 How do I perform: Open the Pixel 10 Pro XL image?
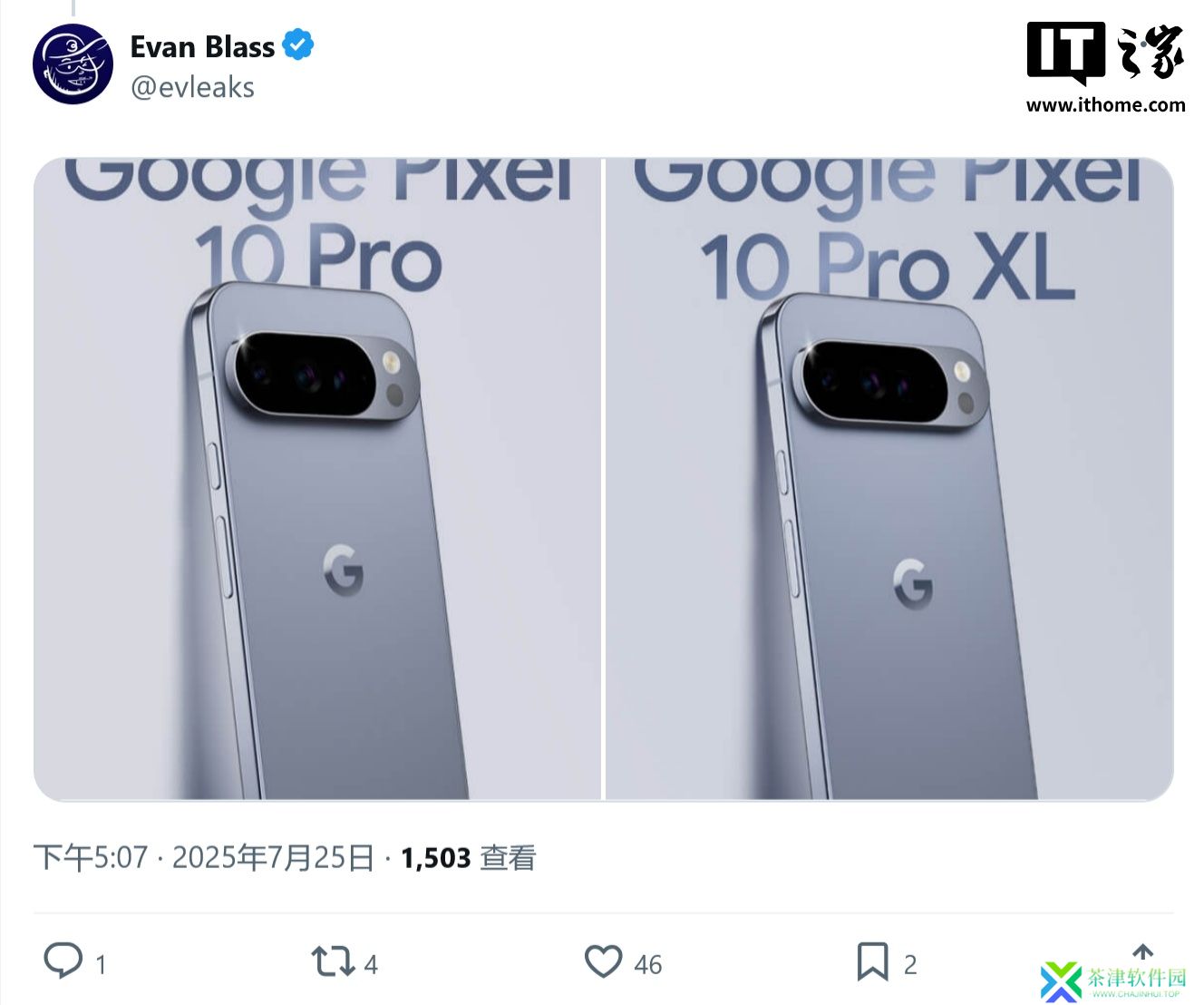tap(889, 479)
